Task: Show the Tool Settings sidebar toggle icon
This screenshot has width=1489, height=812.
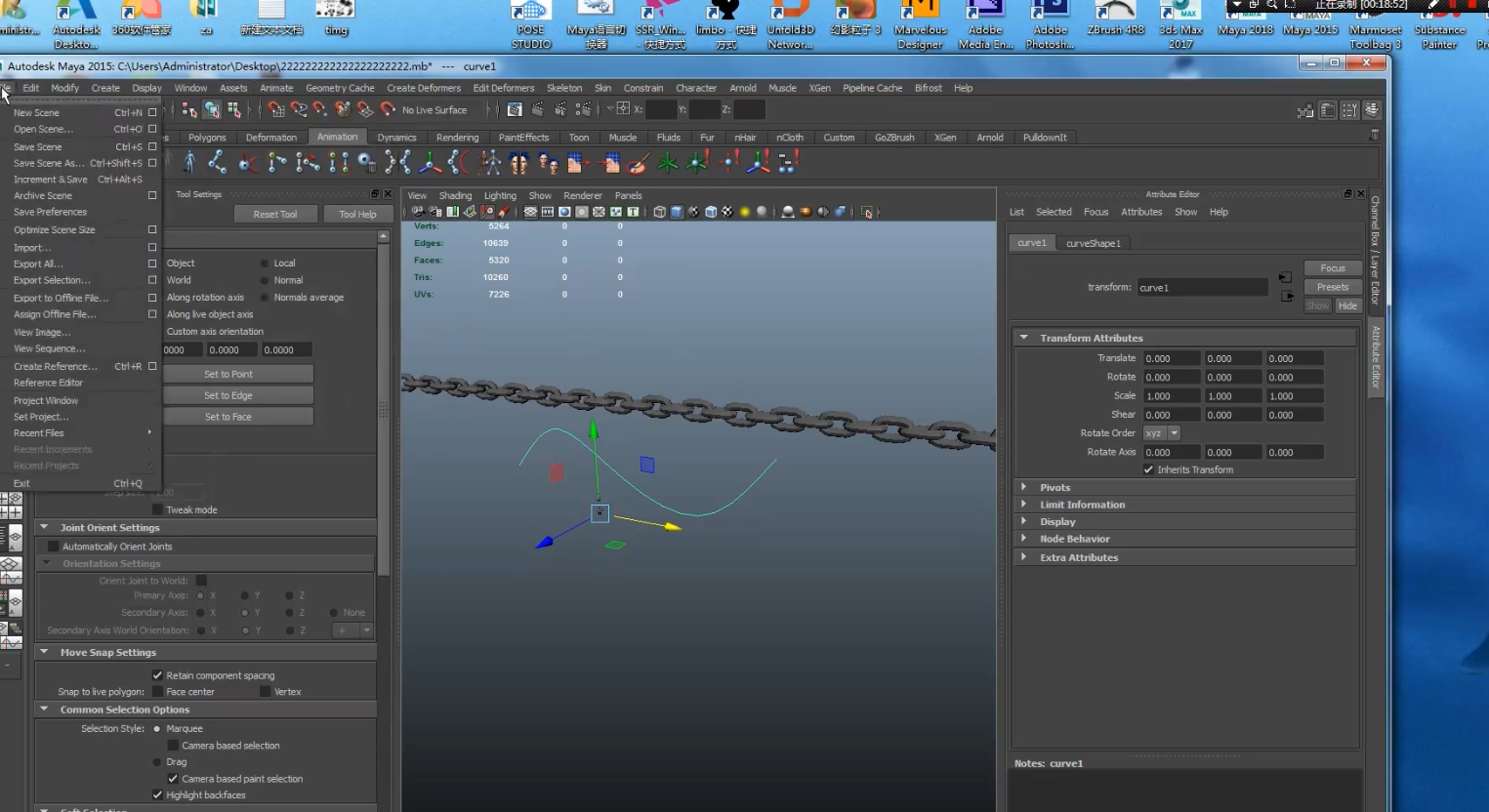Action: (1349, 110)
